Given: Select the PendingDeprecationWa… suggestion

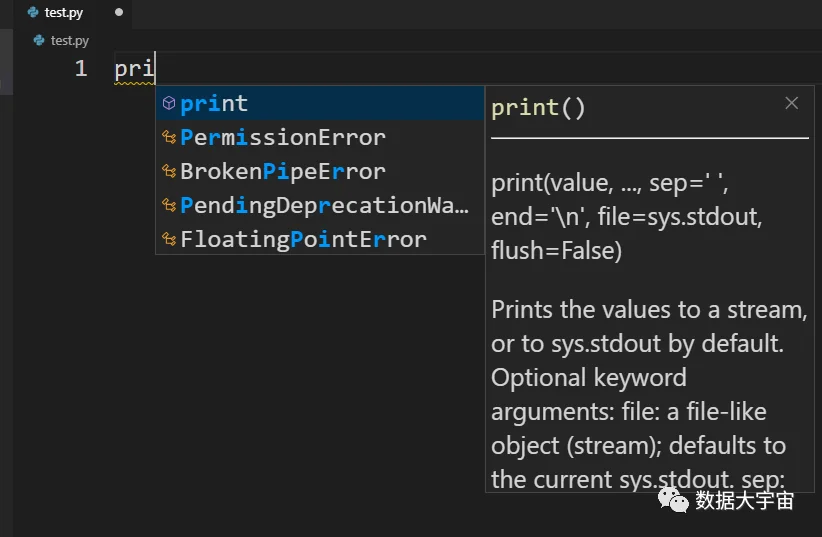Looking at the screenshot, I should (320, 205).
